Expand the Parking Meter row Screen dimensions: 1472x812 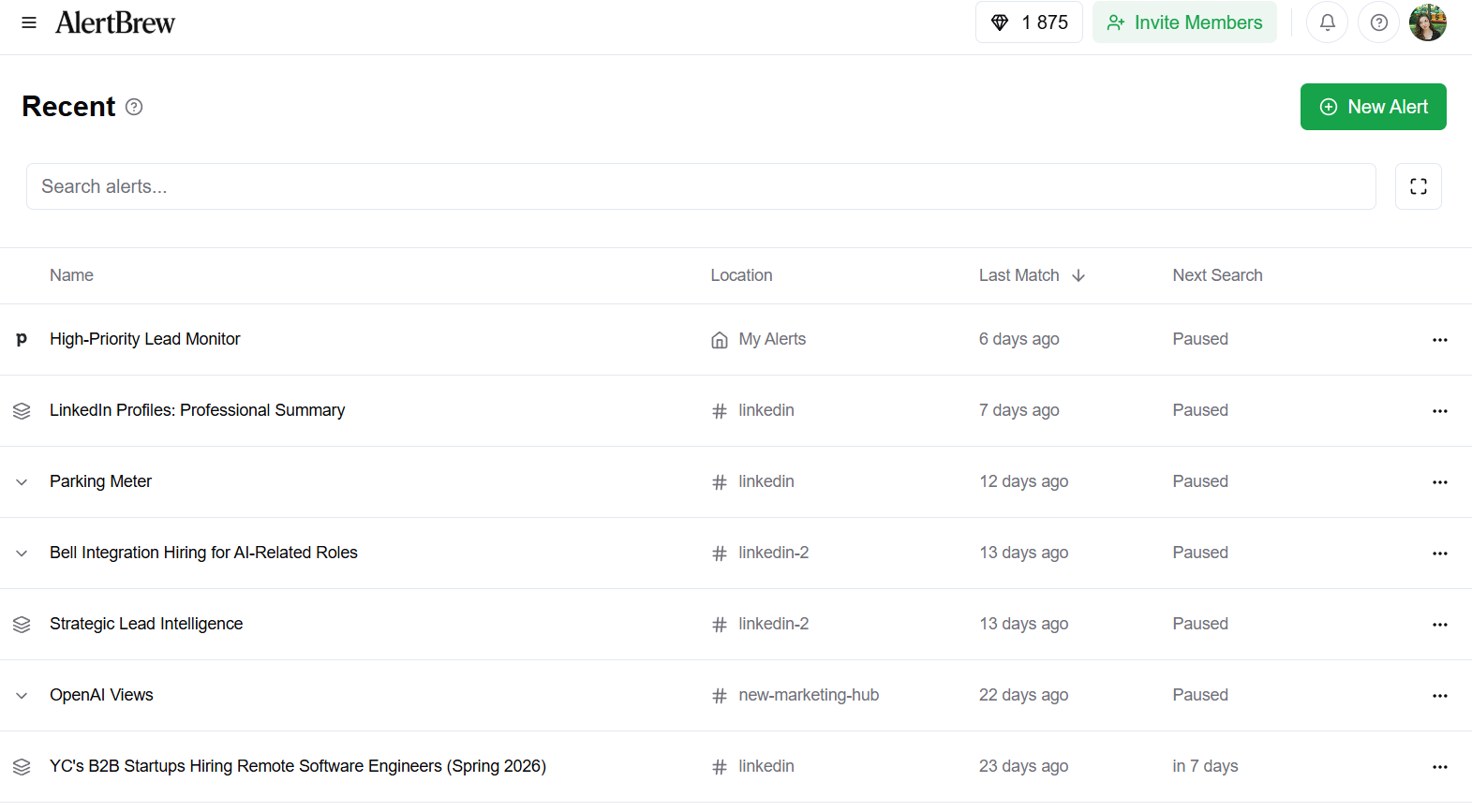22,482
